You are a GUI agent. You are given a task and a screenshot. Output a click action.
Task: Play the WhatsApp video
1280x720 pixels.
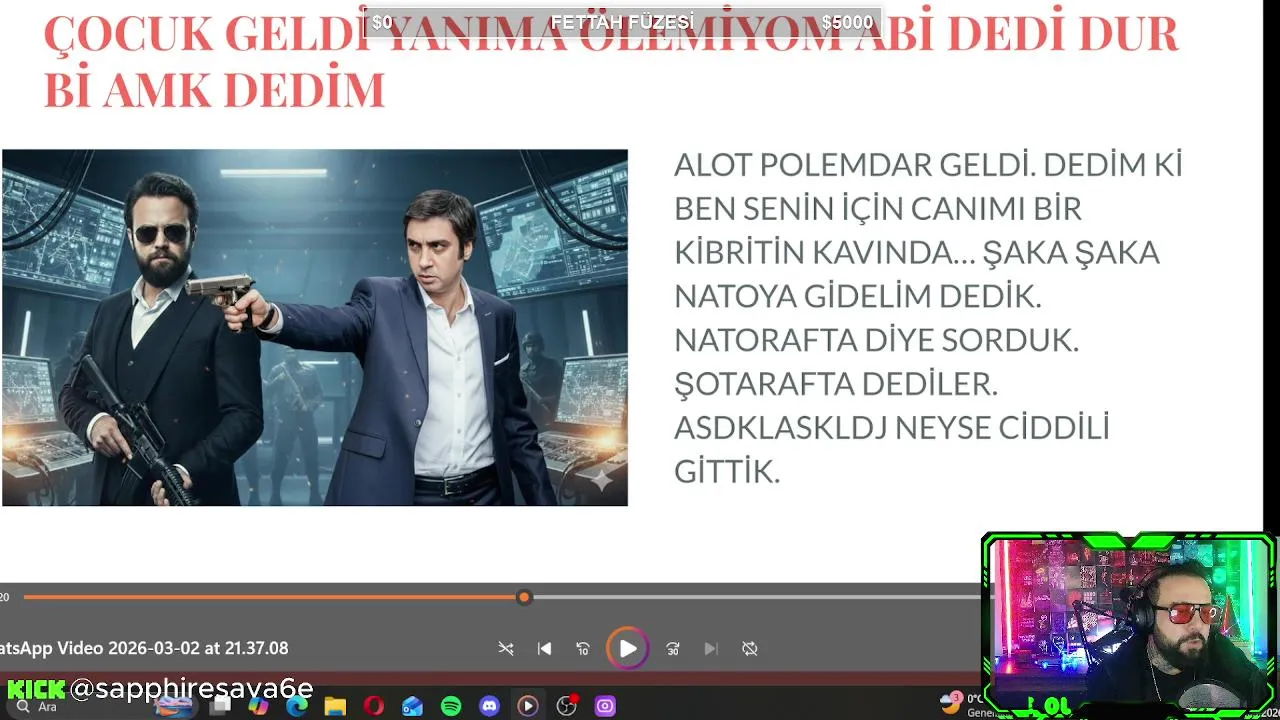point(628,649)
